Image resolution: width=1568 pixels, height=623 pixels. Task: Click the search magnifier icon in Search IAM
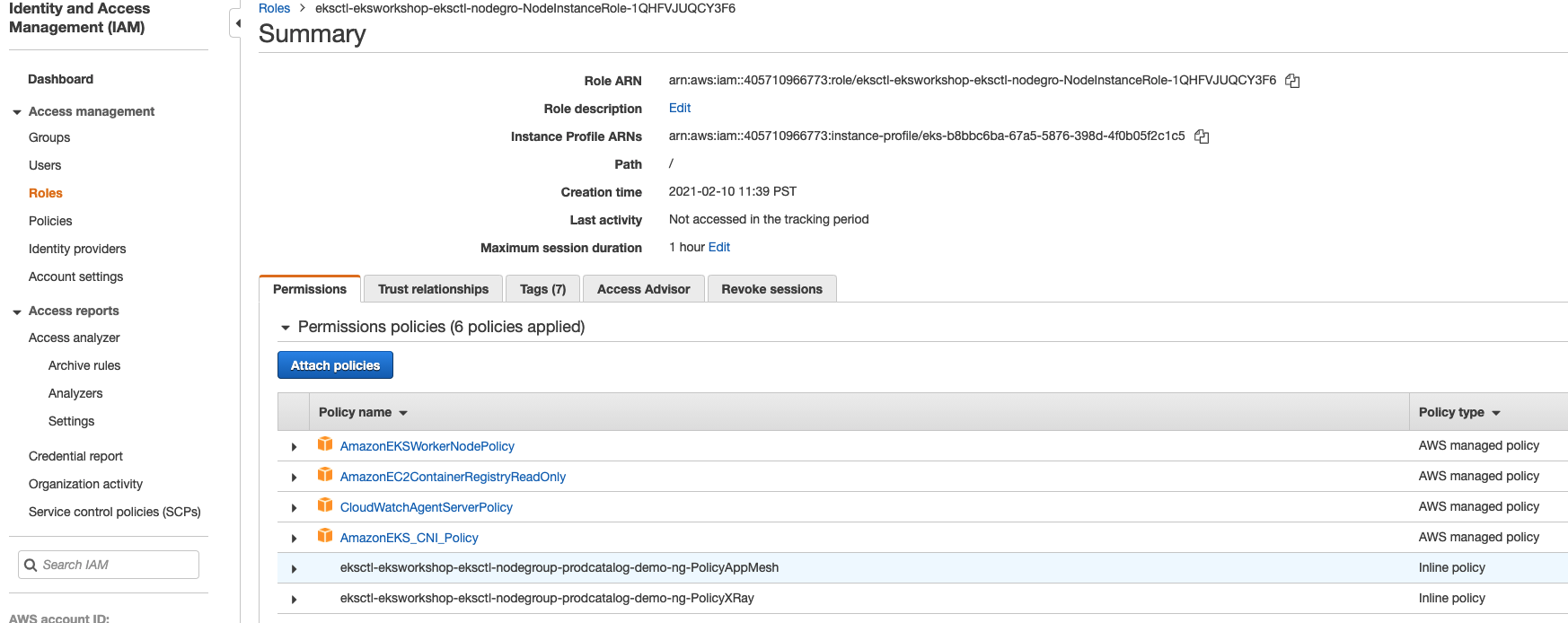click(x=31, y=565)
